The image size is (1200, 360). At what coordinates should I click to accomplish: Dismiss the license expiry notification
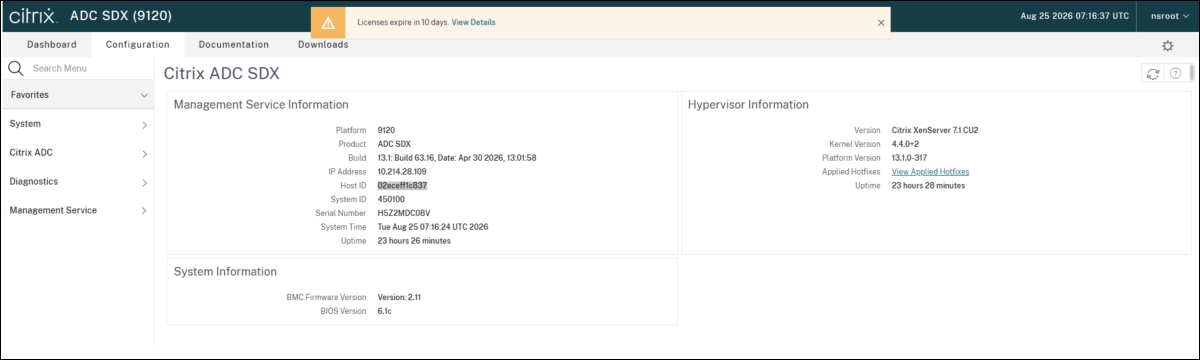(x=881, y=22)
